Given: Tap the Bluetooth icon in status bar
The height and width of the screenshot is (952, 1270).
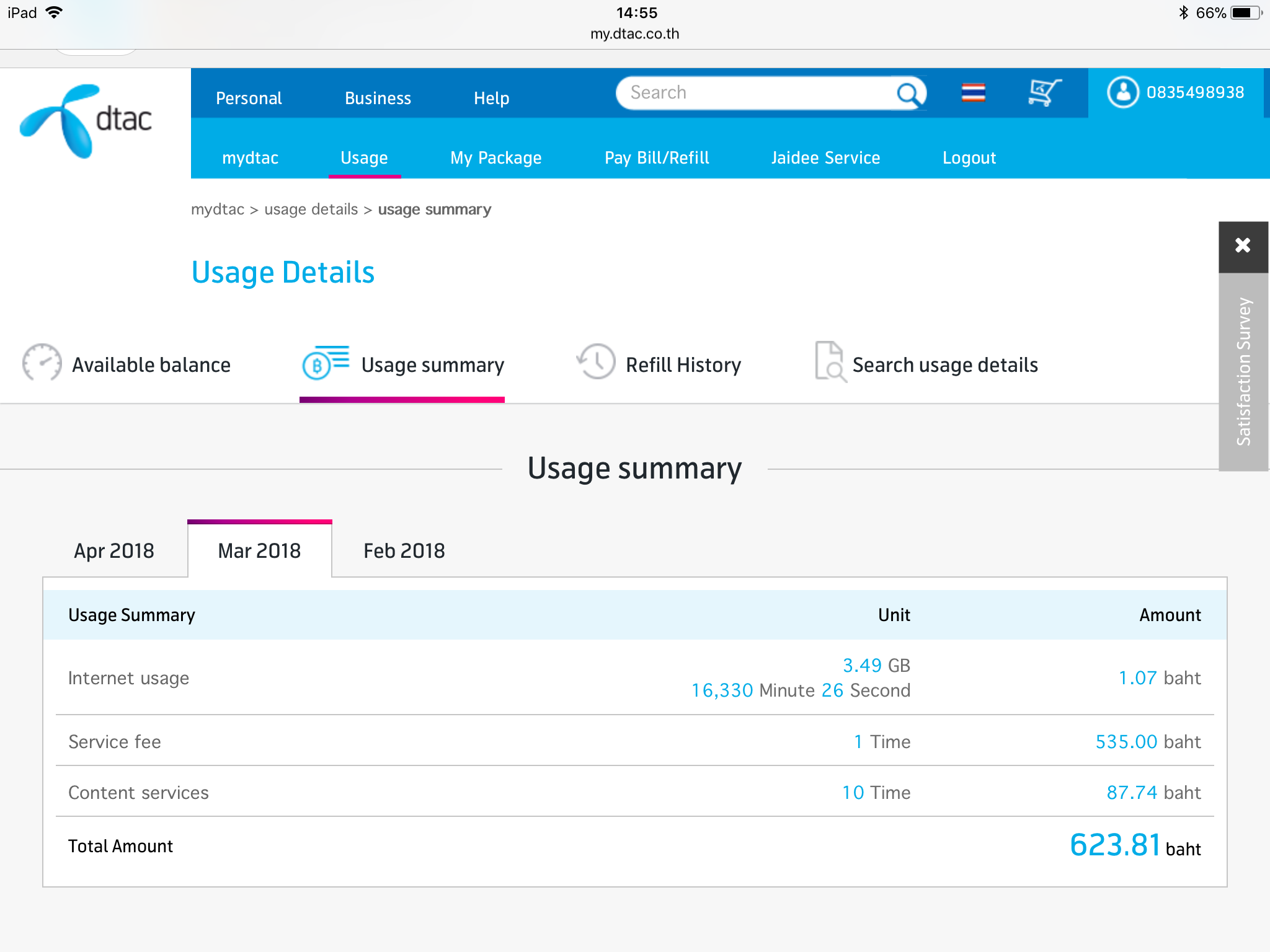Looking at the screenshot, I should (1184, 13).
